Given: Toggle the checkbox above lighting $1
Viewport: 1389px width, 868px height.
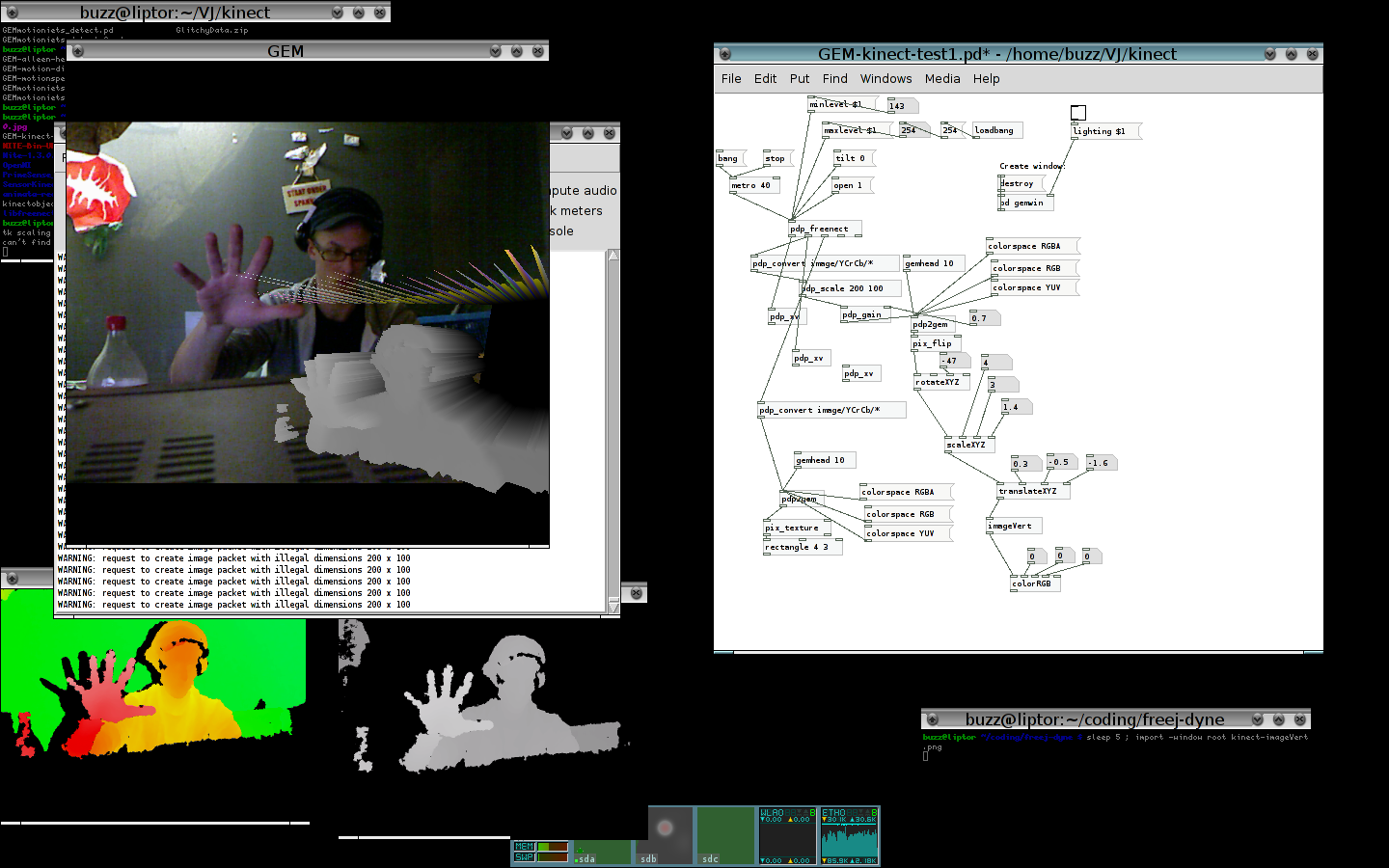Looking at the screenshot, I should pyautogui.click(x=1078, y=113).
